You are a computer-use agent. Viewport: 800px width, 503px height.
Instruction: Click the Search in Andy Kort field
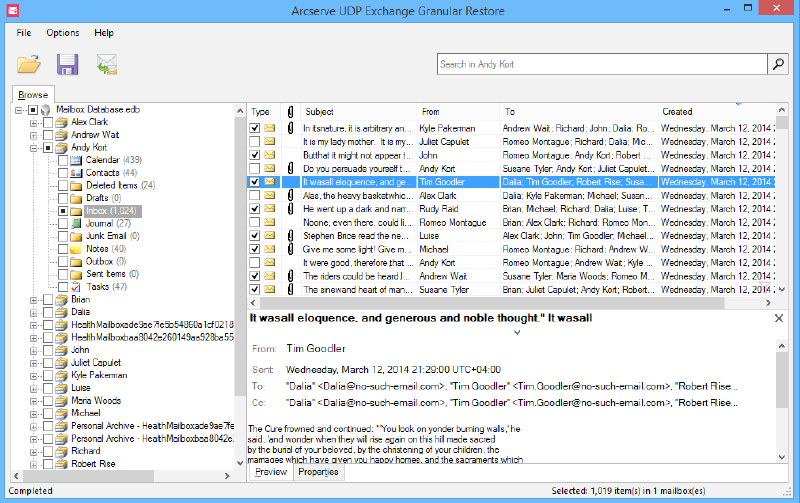pos(602,64)
